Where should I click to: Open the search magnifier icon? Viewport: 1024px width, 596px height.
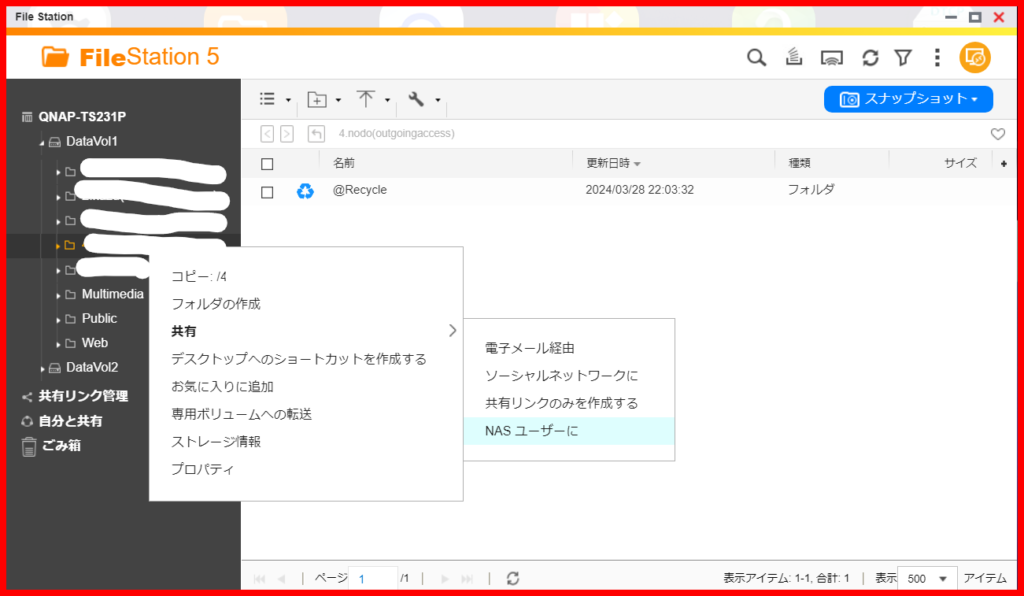point(756,57)
